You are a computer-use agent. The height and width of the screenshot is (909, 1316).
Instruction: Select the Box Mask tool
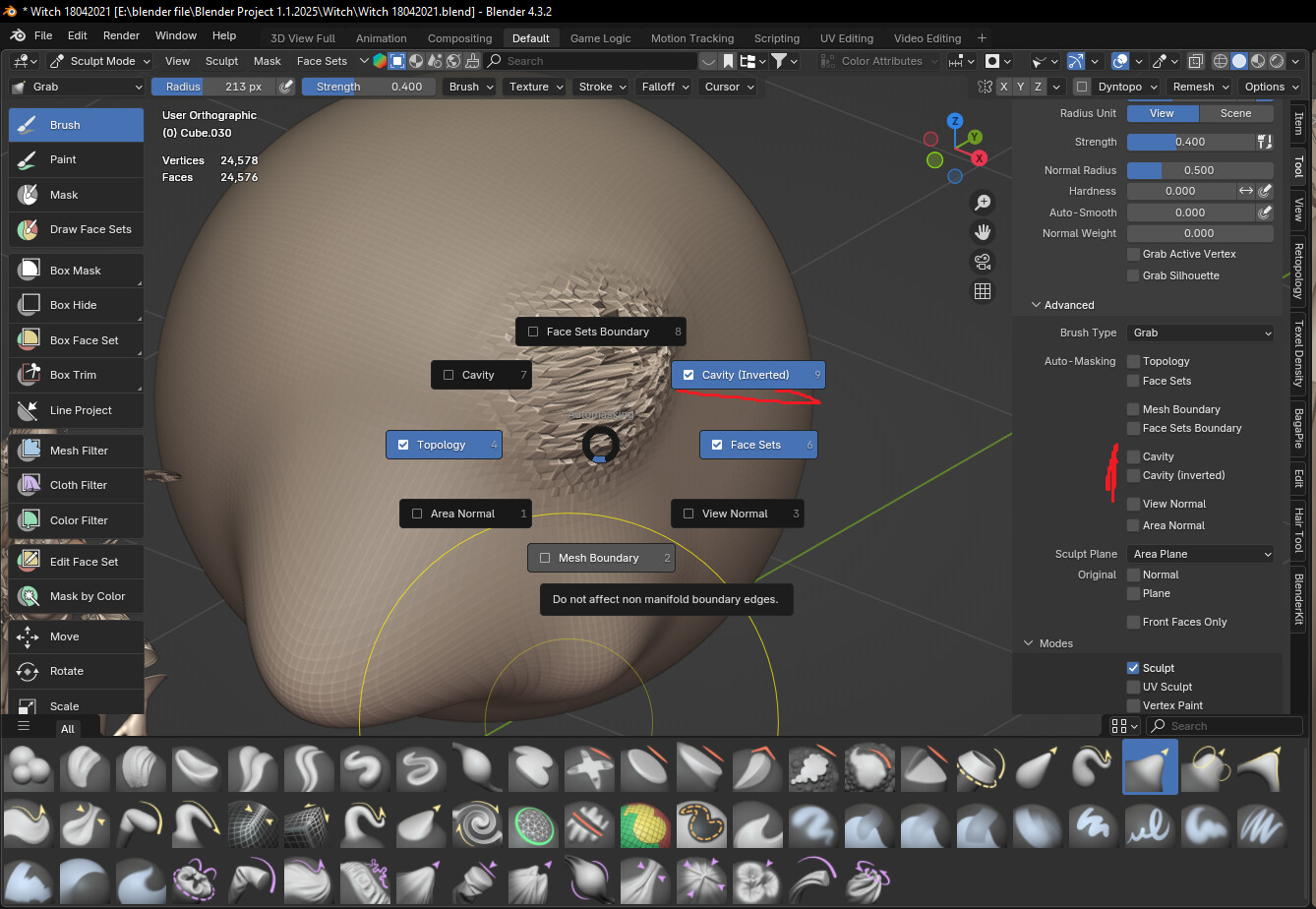77,271
